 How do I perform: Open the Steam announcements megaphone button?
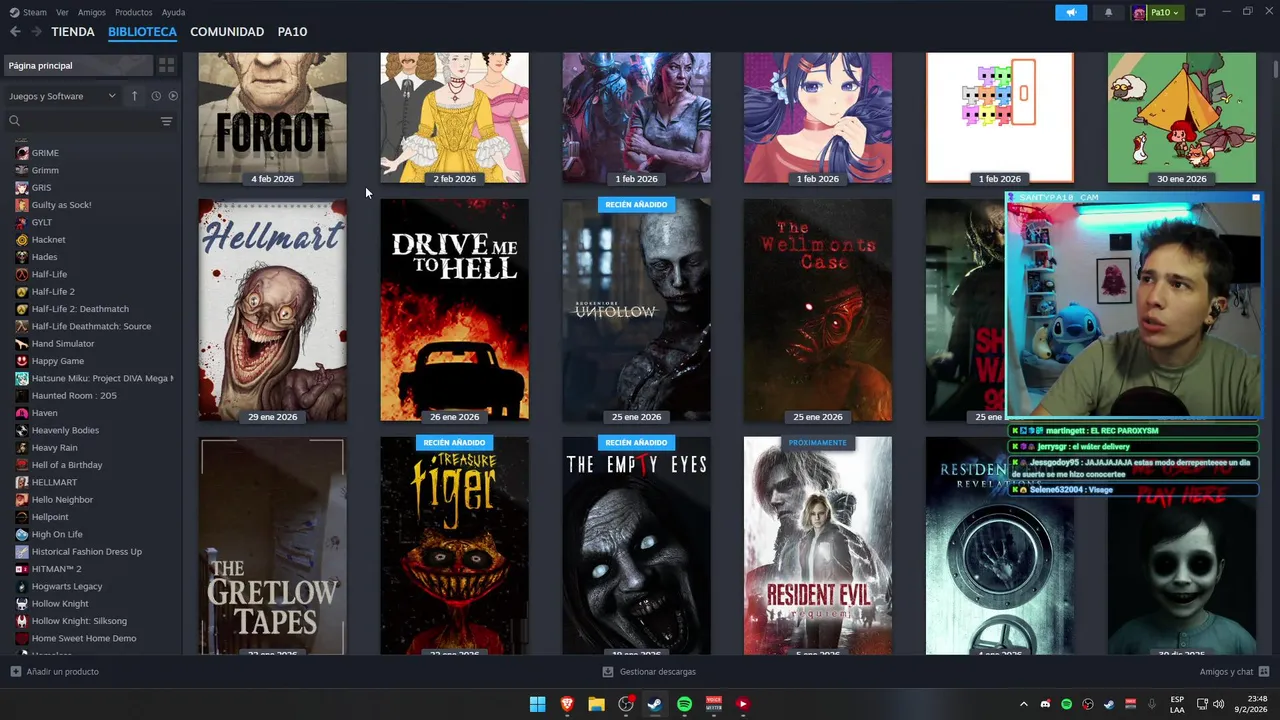click(1071, 12)
